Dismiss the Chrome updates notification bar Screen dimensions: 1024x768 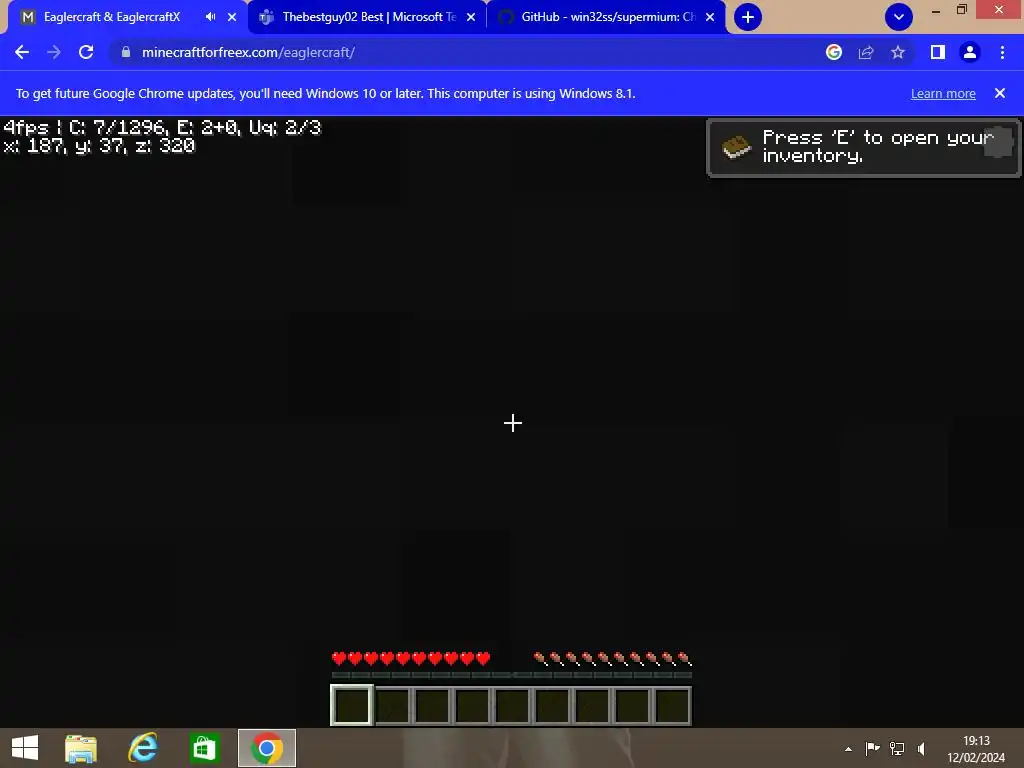click(1000, 93)
